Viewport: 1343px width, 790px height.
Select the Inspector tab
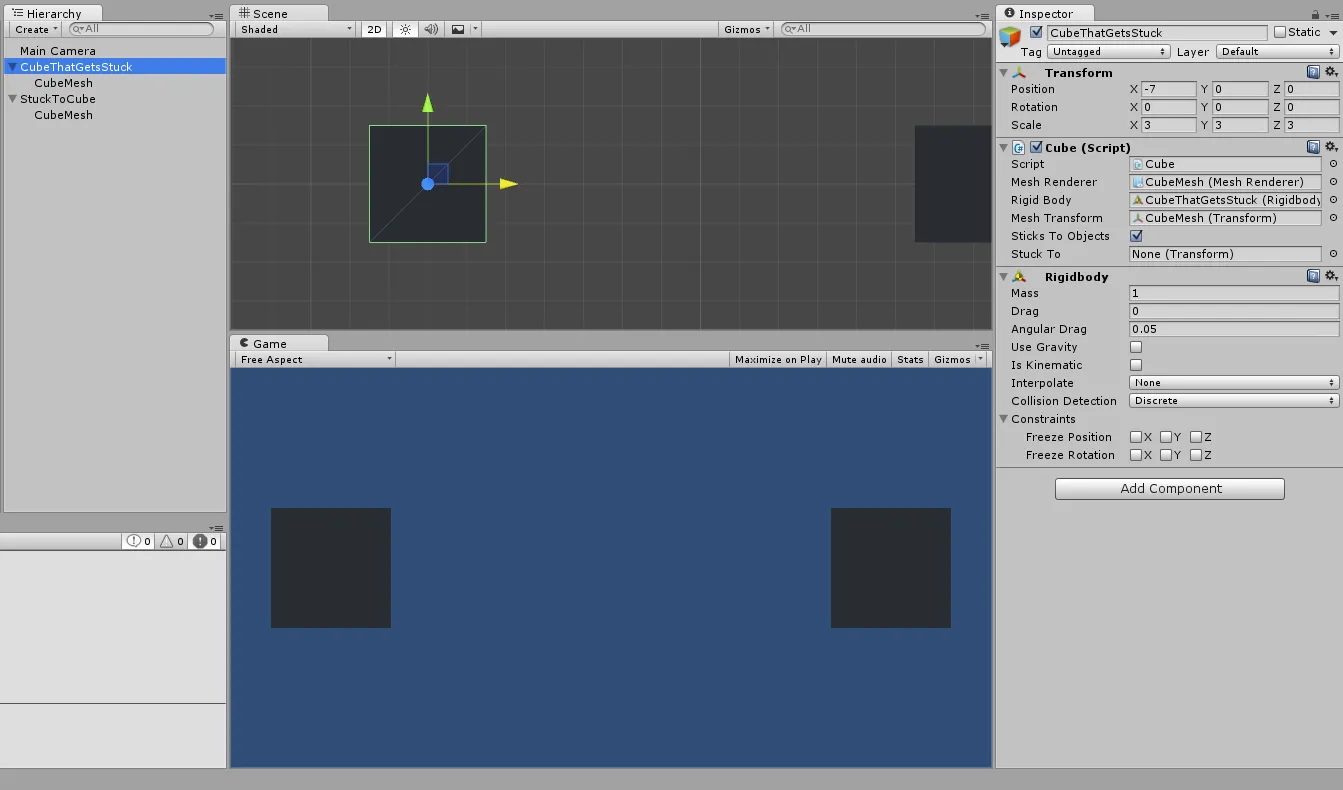[x=1044, y=14]
